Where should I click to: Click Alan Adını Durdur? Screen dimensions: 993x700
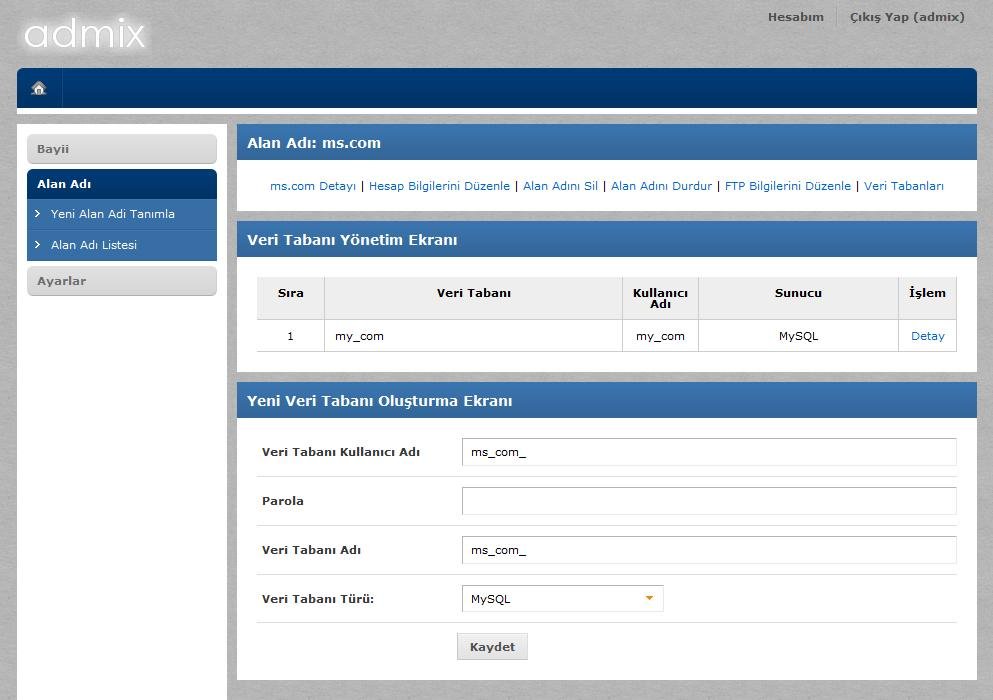[x=661, y=186]
